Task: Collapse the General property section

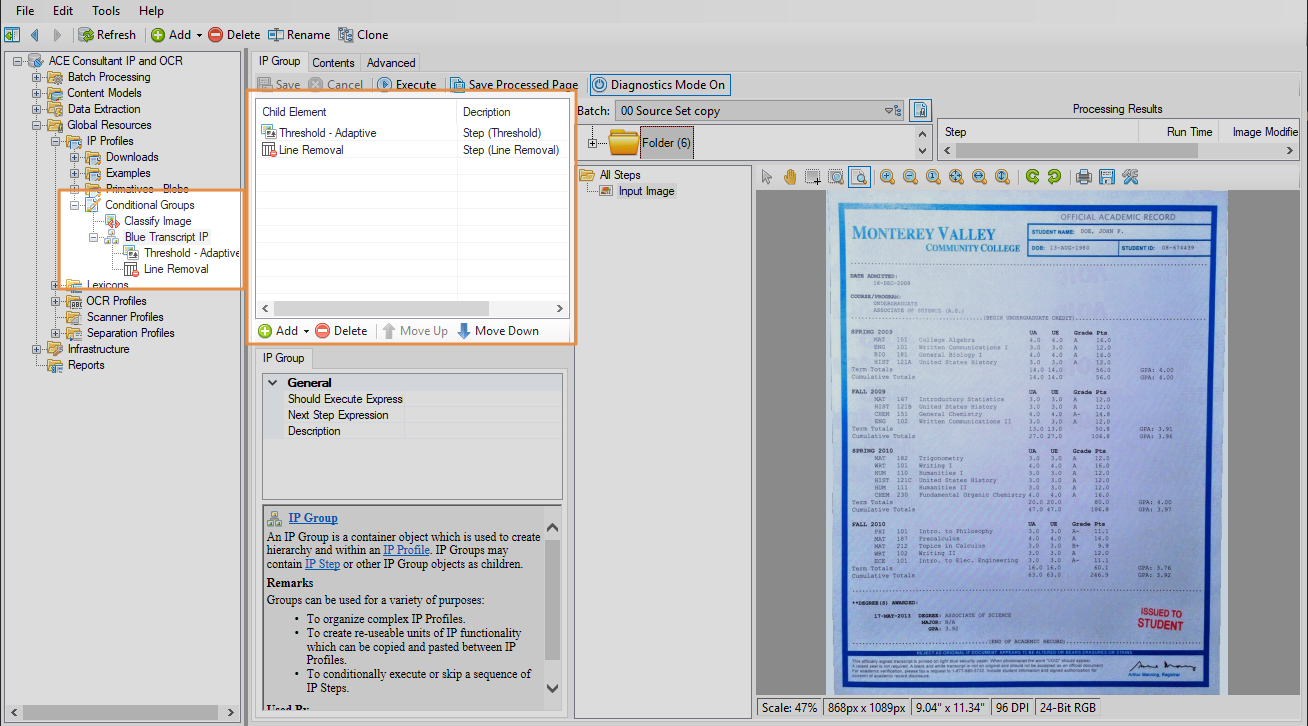Action: [273, 383]
